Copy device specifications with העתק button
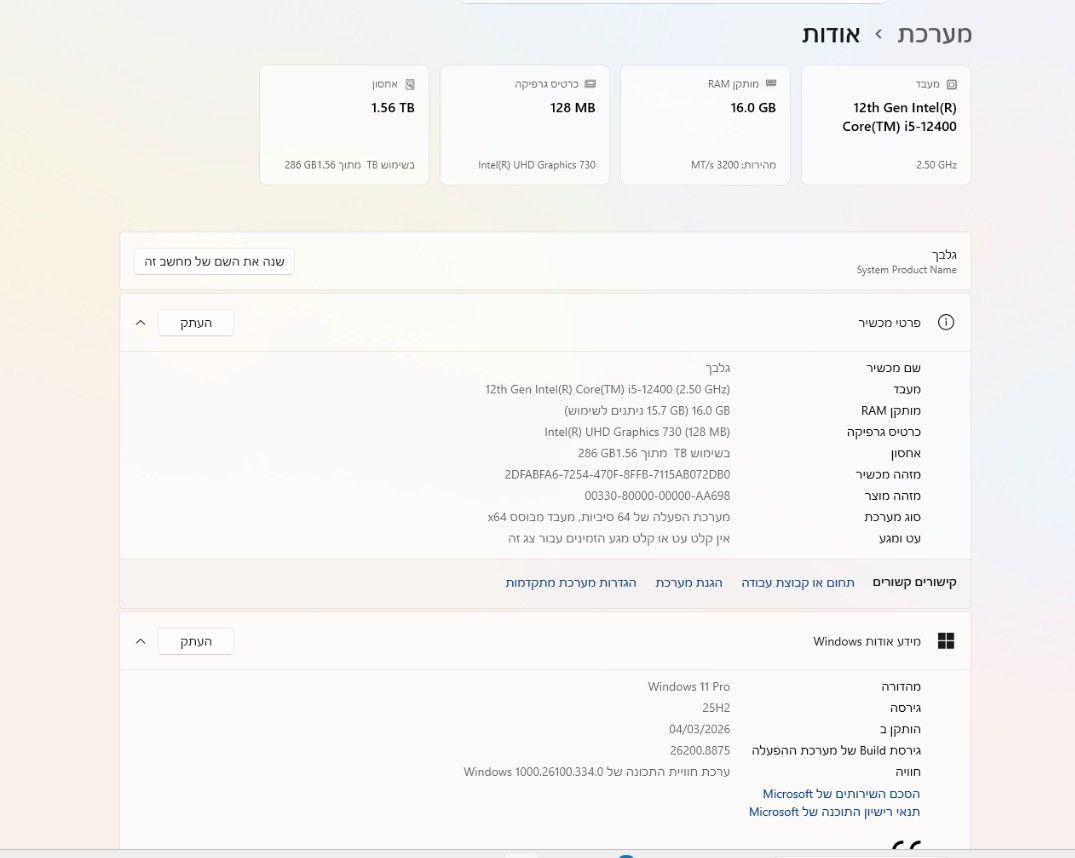Viewport: 1075px width, 858px height. [x=196, y=322]
